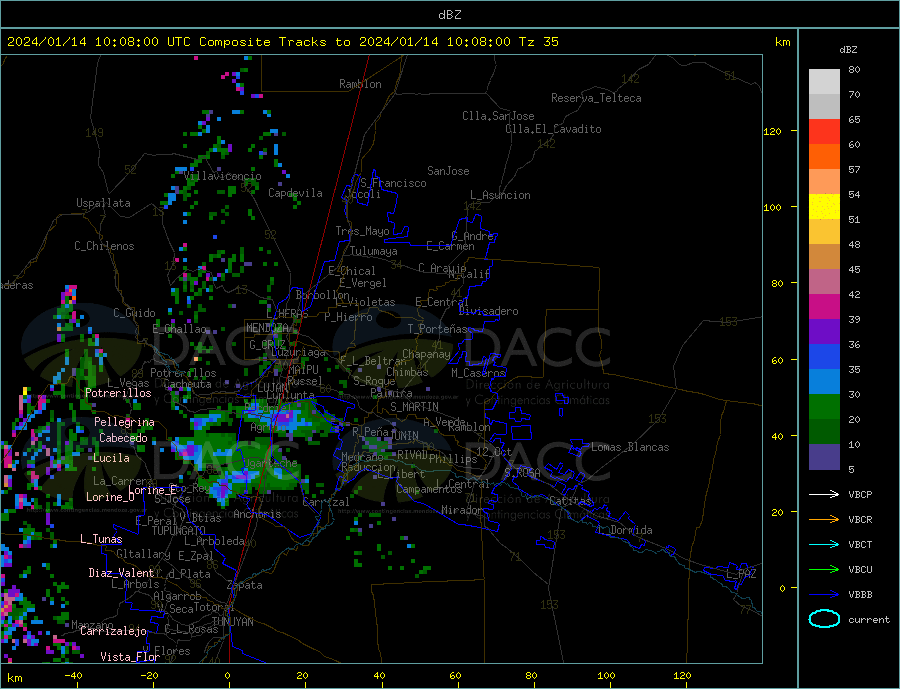Click the SanJose place label
This screenshot has height=689, width=900.
(x=448, y=171)
